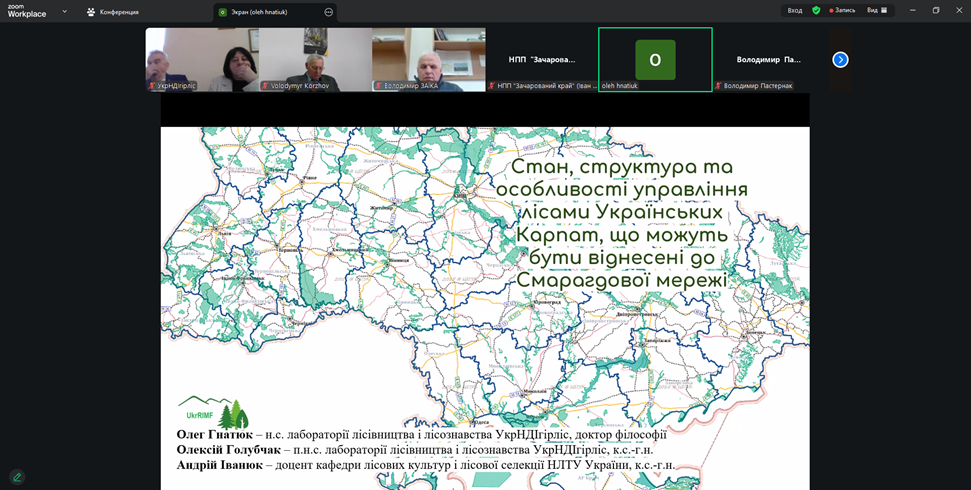Click the green annotation pencil icon
971x490 pixels.
(17, 477)
